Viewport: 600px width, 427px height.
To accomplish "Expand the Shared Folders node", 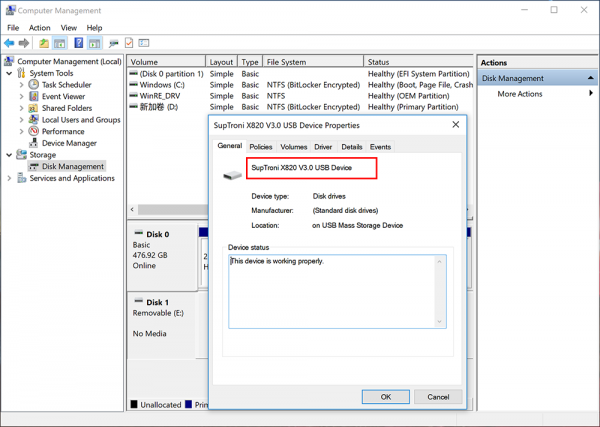I will coord(21,108).
